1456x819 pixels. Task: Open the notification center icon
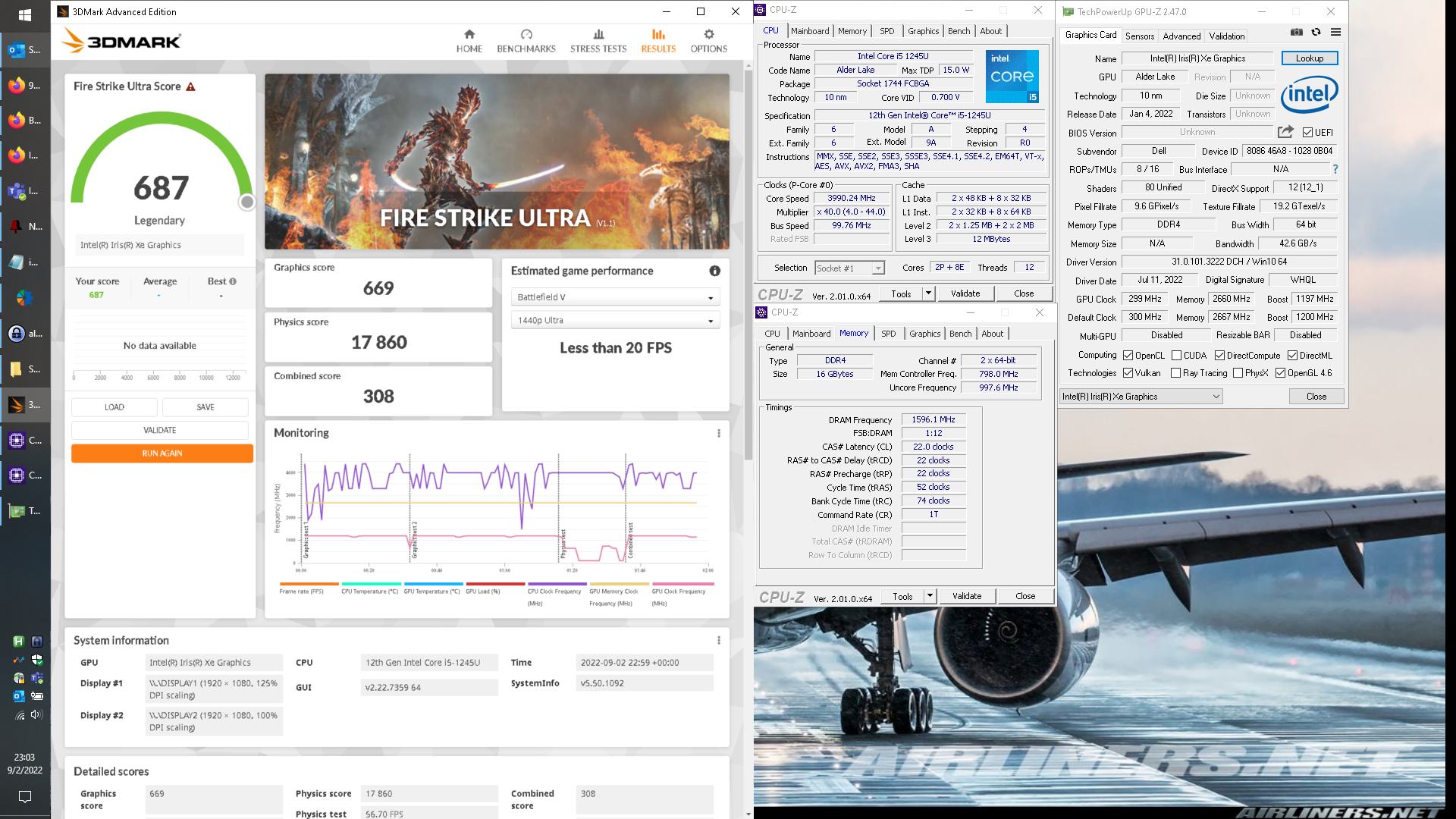(25, 796)
